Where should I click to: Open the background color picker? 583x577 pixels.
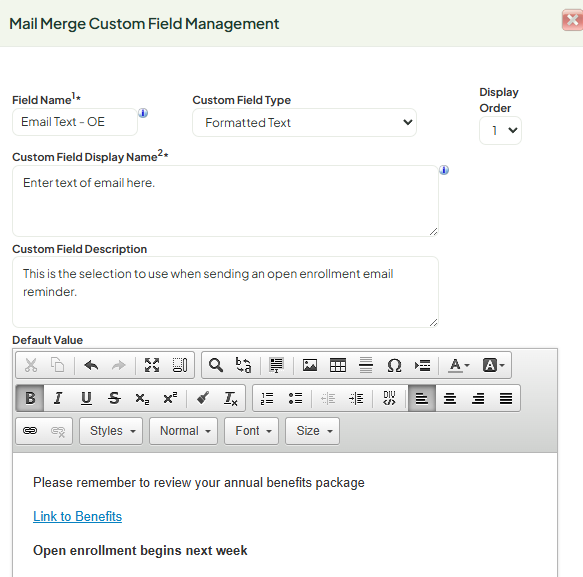pyautogui.click(x=493, y=365)
